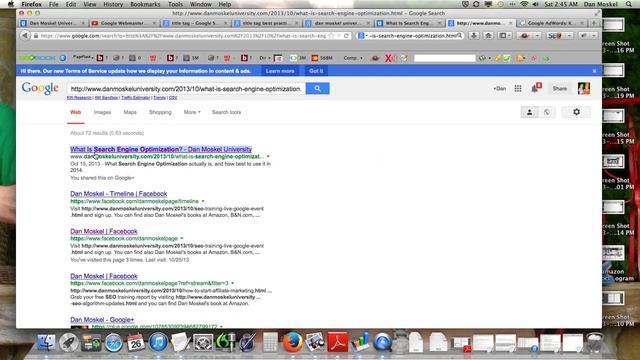Open the Google account profile photo
This screenshot has width=640, height=360.
coord(584,88)
